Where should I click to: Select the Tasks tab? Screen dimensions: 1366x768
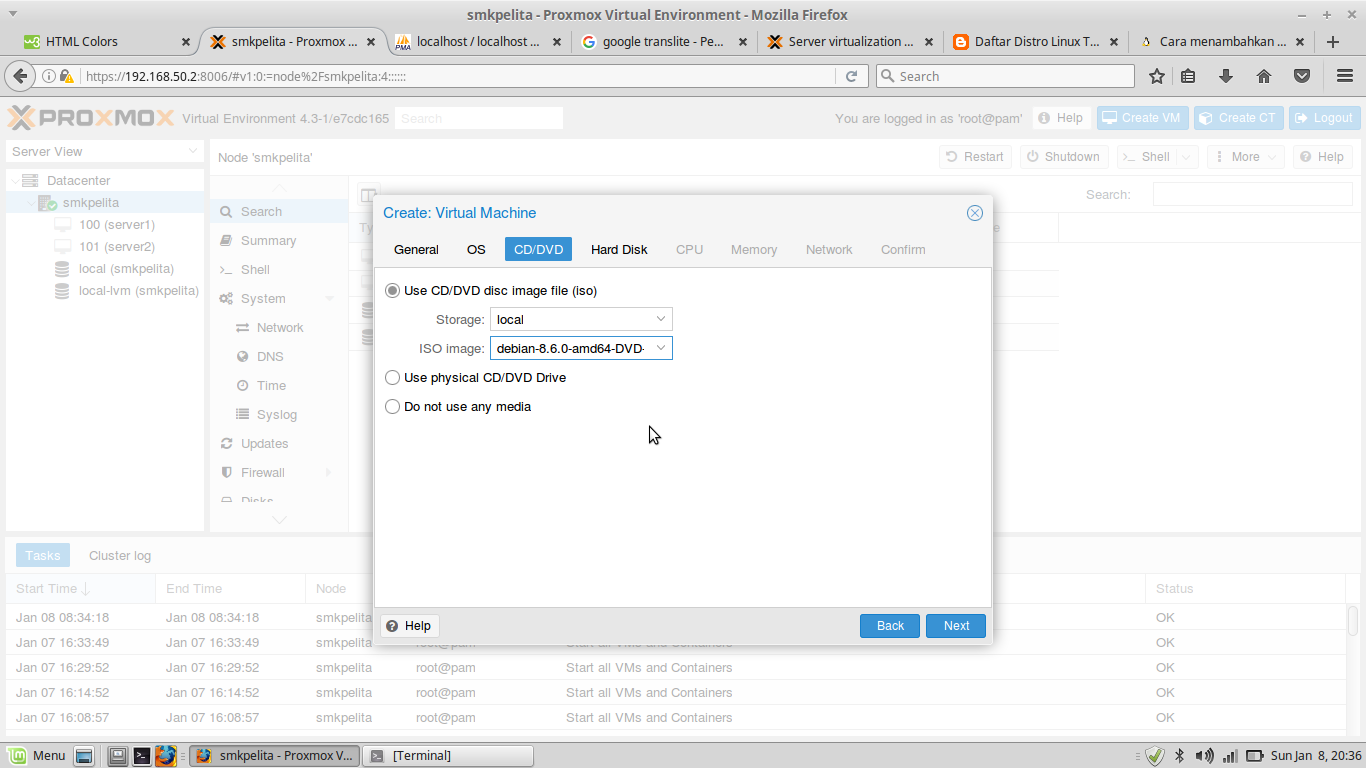[43, 555]
